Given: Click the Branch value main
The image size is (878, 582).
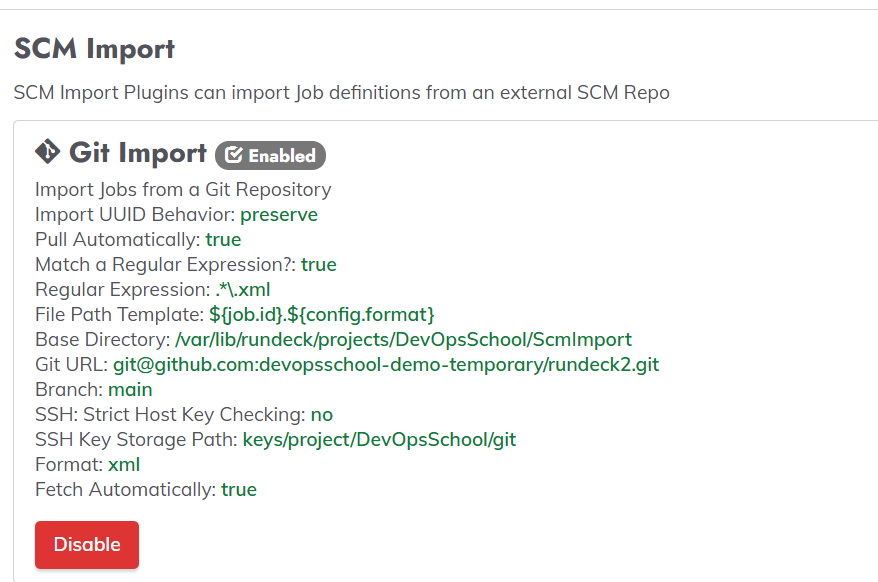Looking at the screenshot, I should [x=130, y=389].
